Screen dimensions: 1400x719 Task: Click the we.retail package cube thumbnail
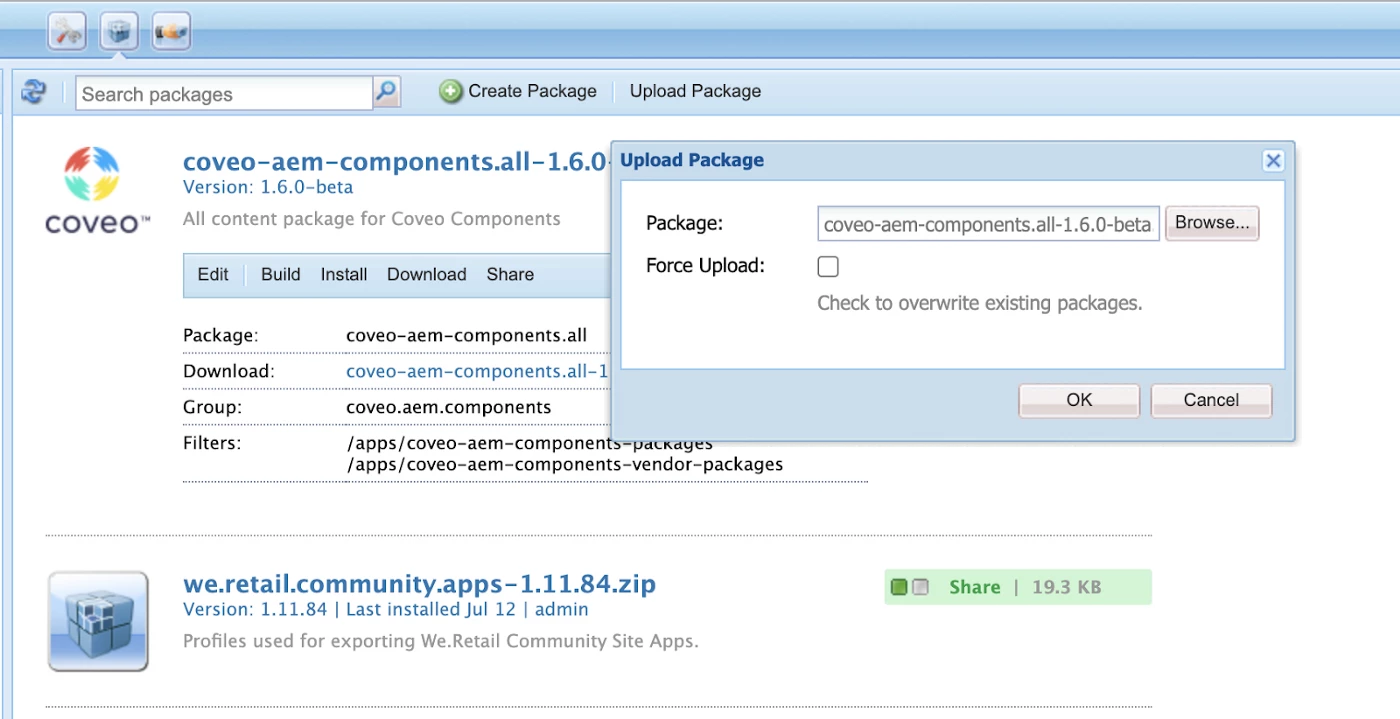(x=98, y=621)
